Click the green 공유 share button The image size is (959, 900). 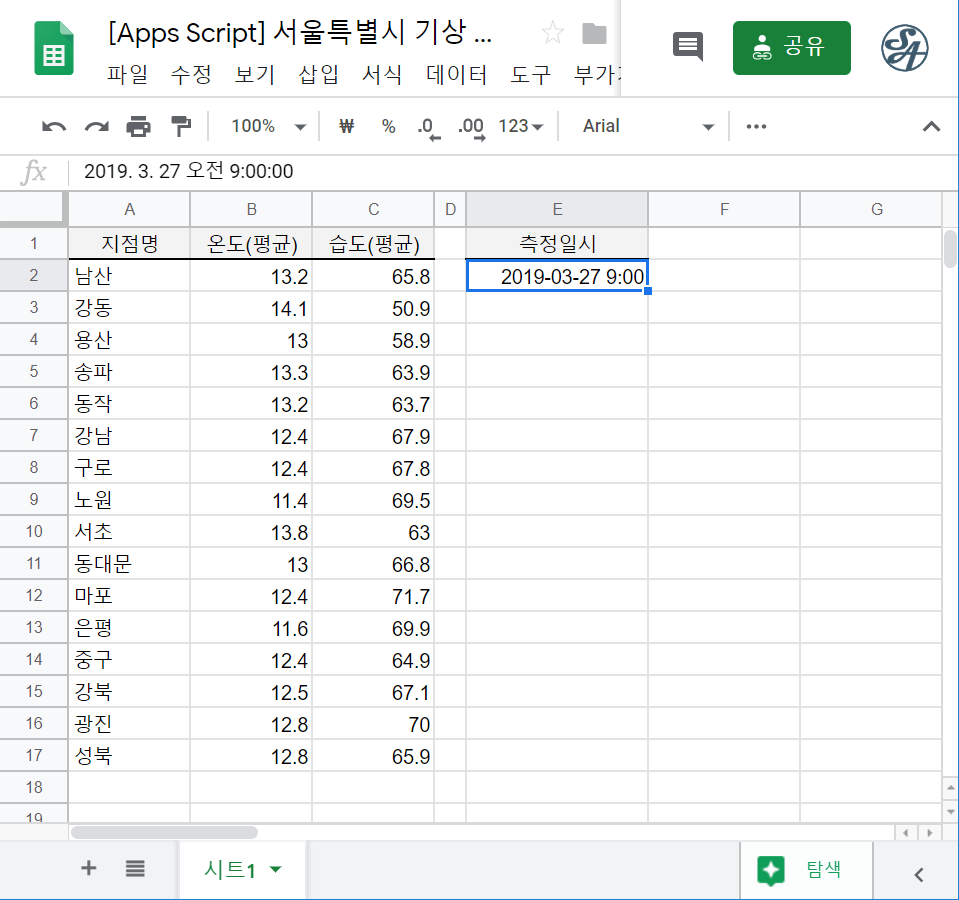pyautogui.click(x=791, y=48)
